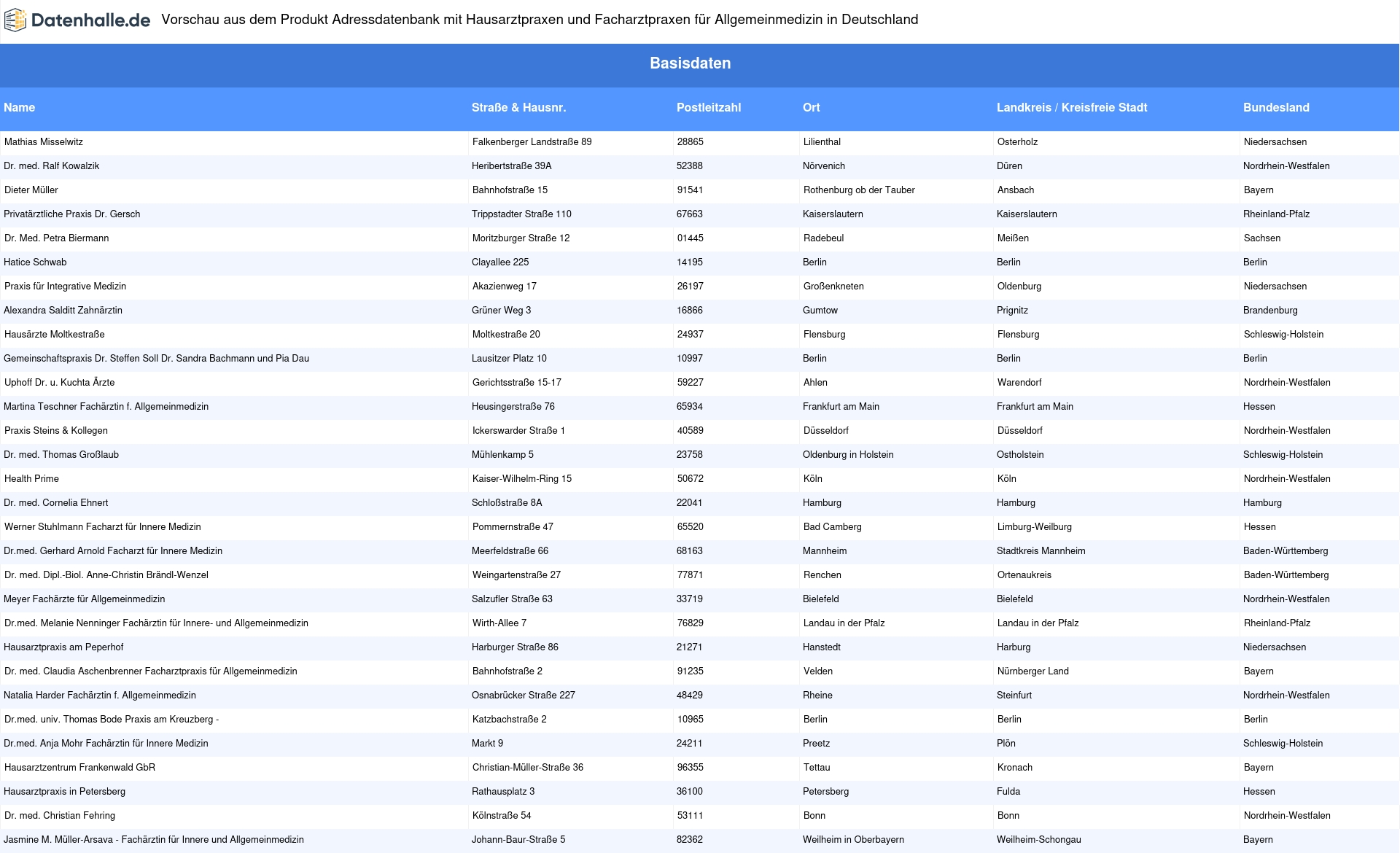Select the name Mathias Misselwitz
This screenshot has width=1400, height=853.
(x=44, y=141)
